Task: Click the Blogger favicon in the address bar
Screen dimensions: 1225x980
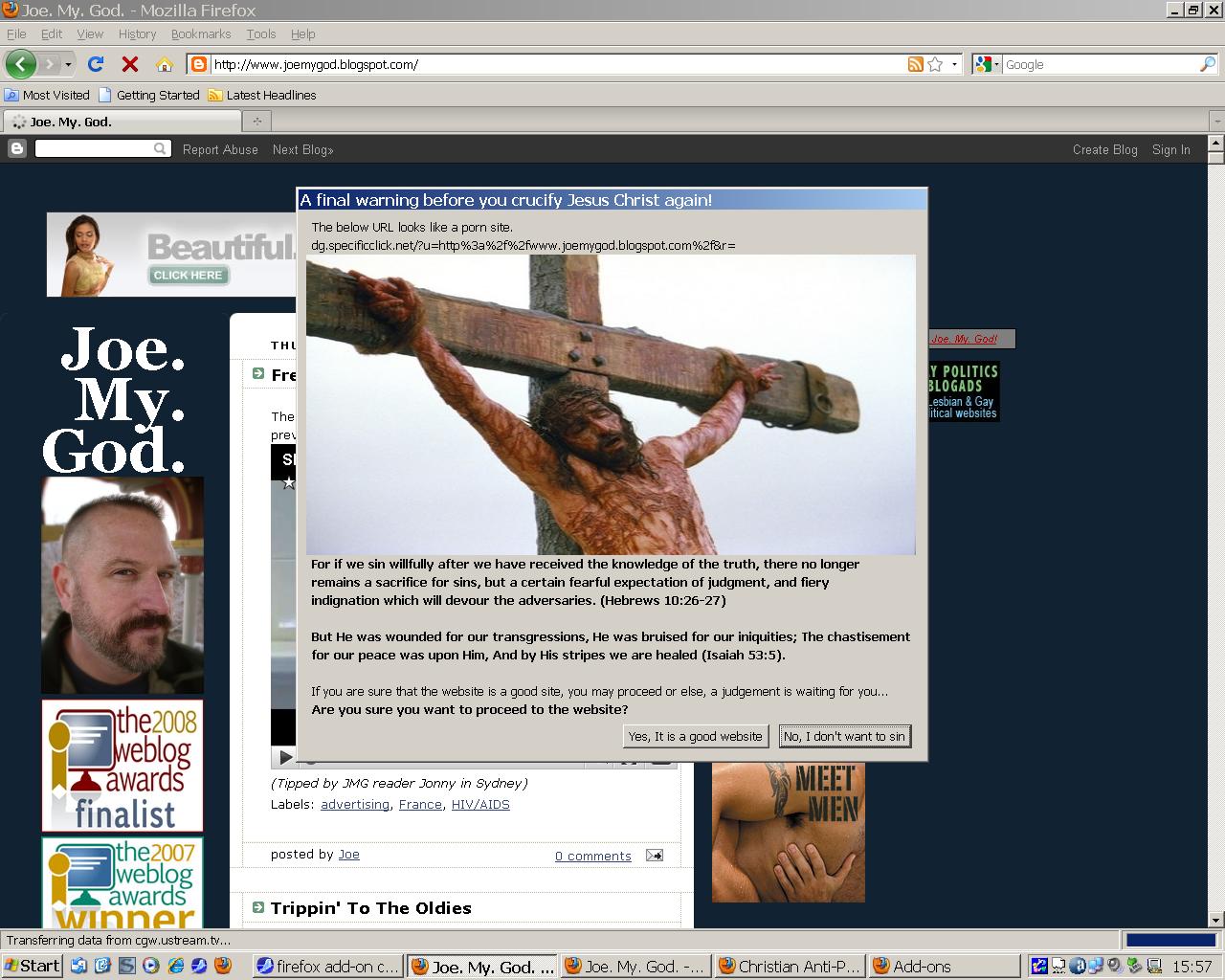Action: coord(199,64)
